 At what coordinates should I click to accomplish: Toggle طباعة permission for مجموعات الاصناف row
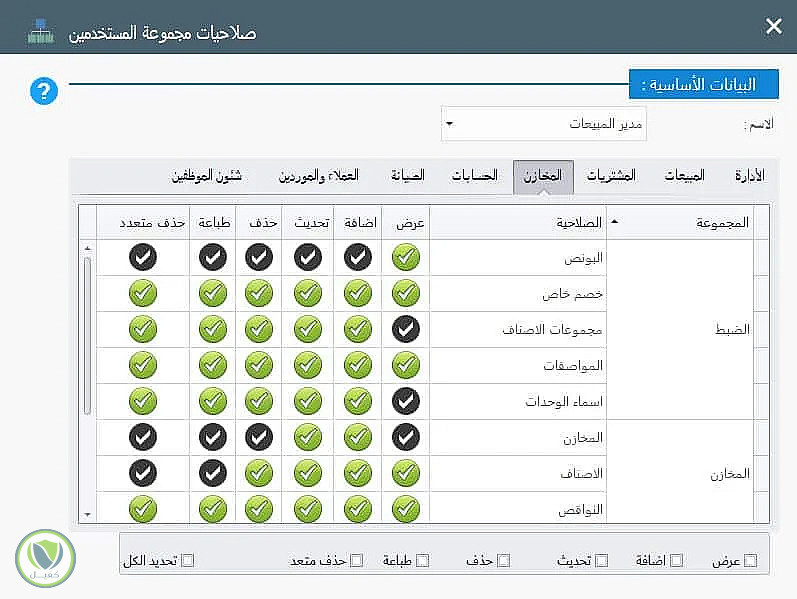tap(213, 329)
